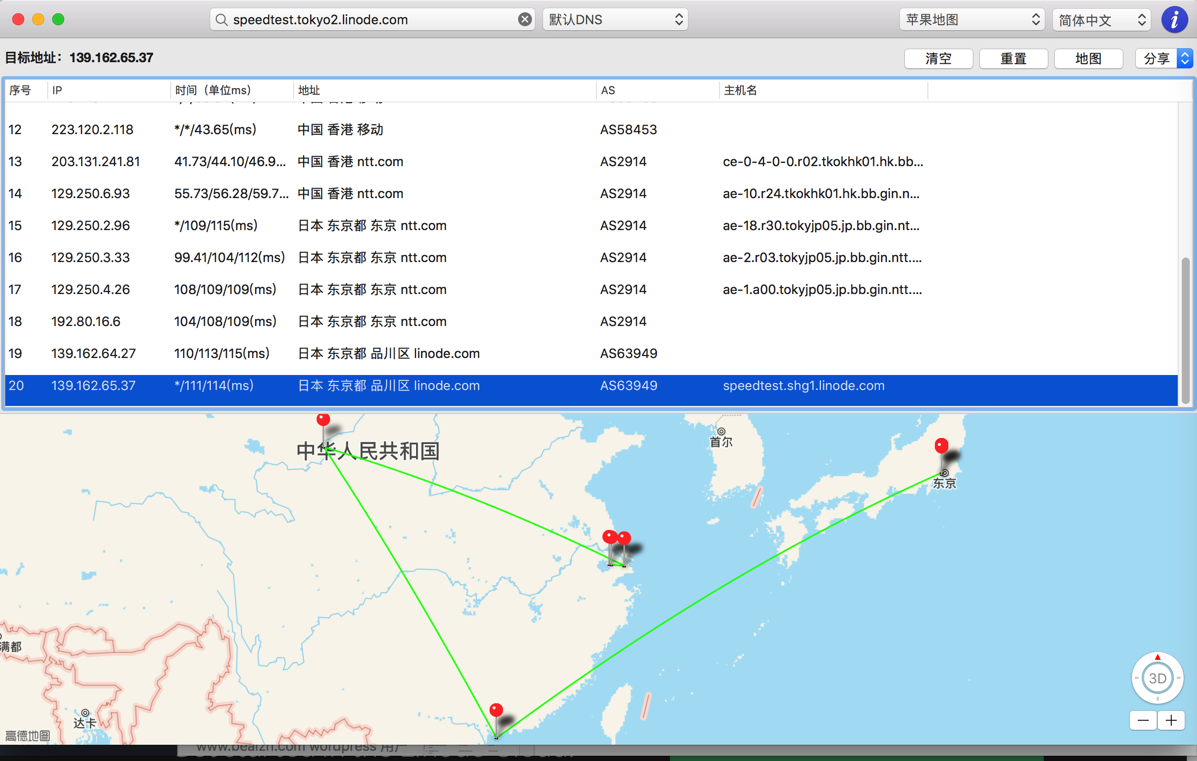Click the 中华人民共和国 map label
The height and width of the screenshot is (761, 1197).
coord(368,451)
